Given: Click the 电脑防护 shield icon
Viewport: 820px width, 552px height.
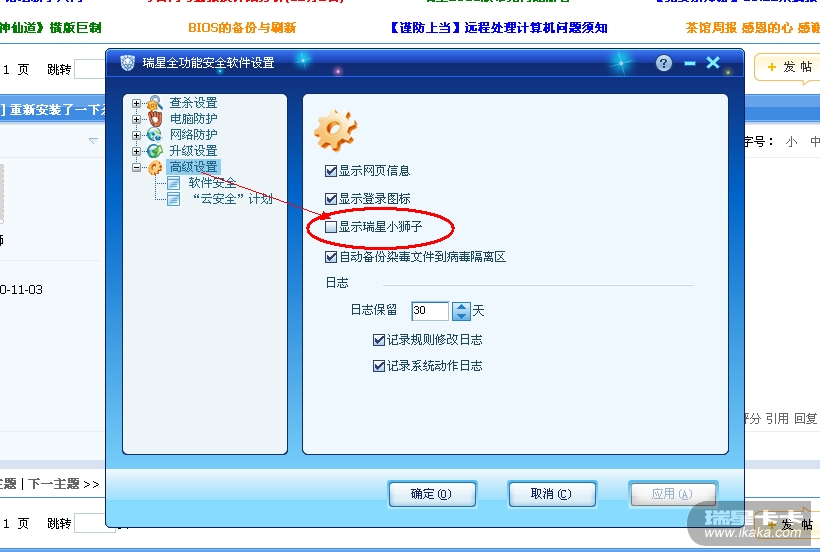Looking at the screenshot, I should 155,119.
